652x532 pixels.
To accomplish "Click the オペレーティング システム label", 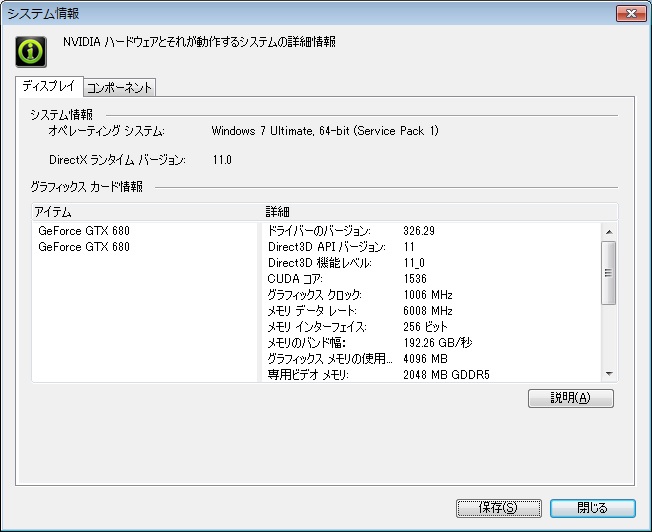I will 106,131.
